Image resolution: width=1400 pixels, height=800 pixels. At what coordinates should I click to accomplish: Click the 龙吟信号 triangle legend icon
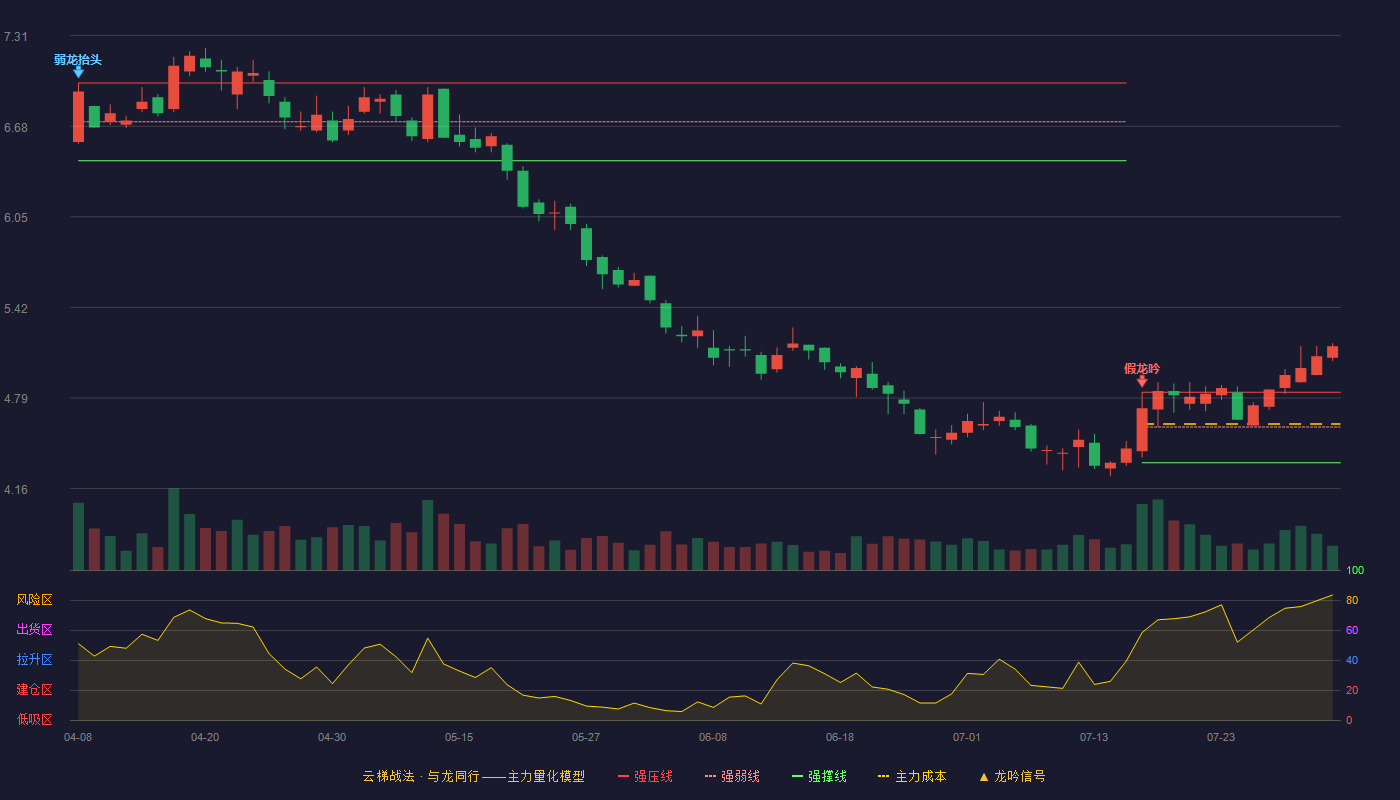tap(984, 777)
